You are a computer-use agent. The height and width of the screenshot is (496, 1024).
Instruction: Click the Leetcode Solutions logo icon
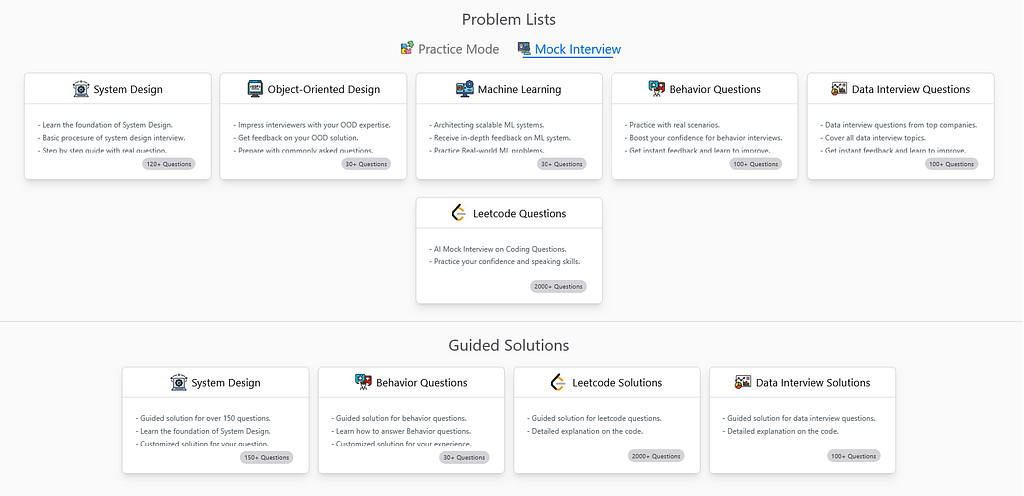pyautogui.click(x=558, y=382)
